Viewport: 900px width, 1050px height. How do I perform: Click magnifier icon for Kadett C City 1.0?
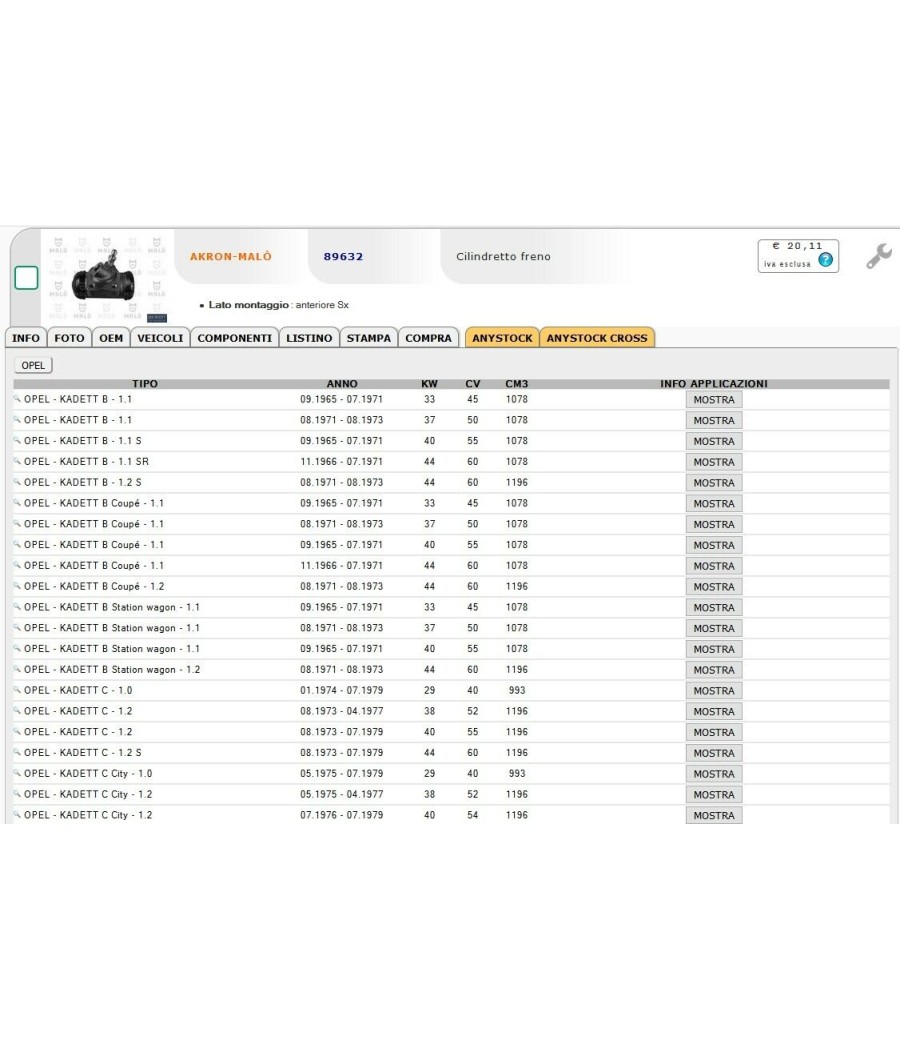pos(17,773)
